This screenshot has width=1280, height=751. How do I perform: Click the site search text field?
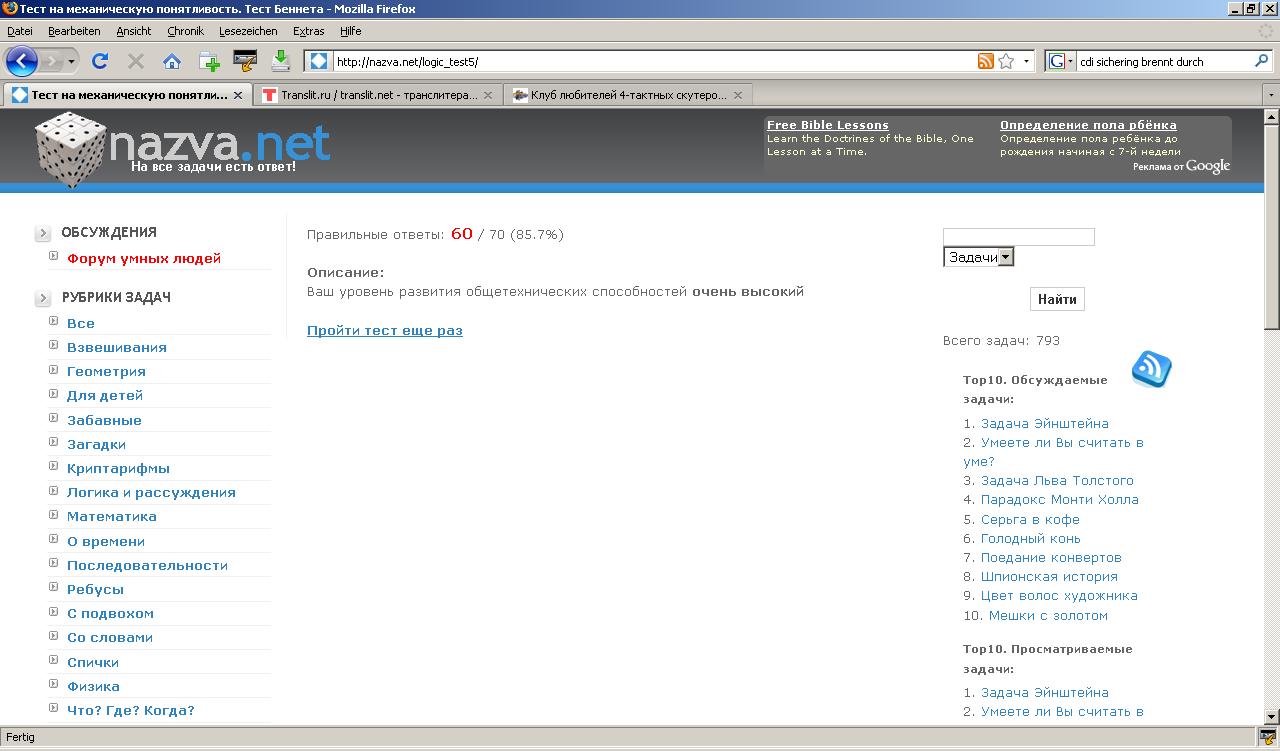1018,237
